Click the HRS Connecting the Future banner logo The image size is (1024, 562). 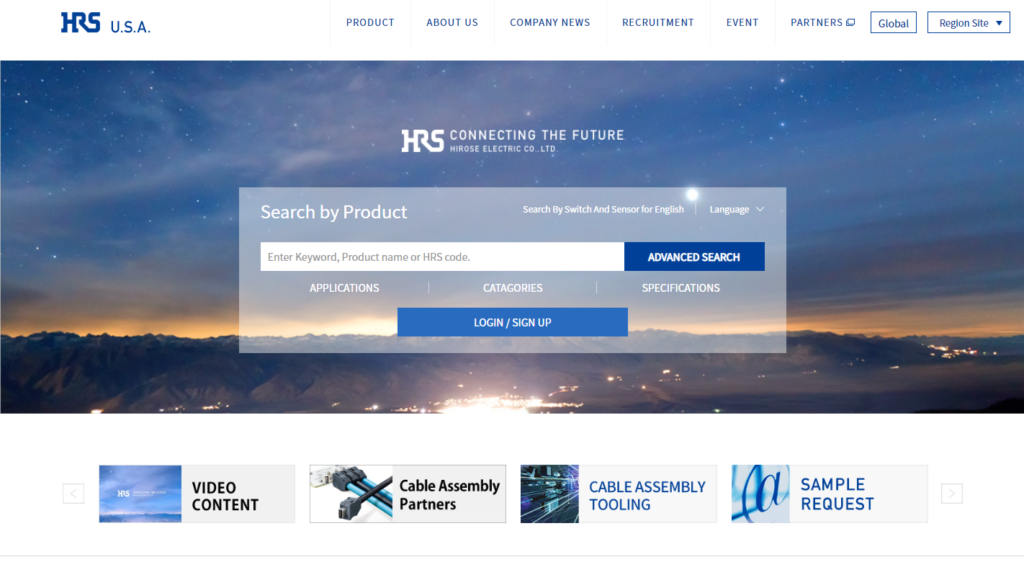point(513,140)
